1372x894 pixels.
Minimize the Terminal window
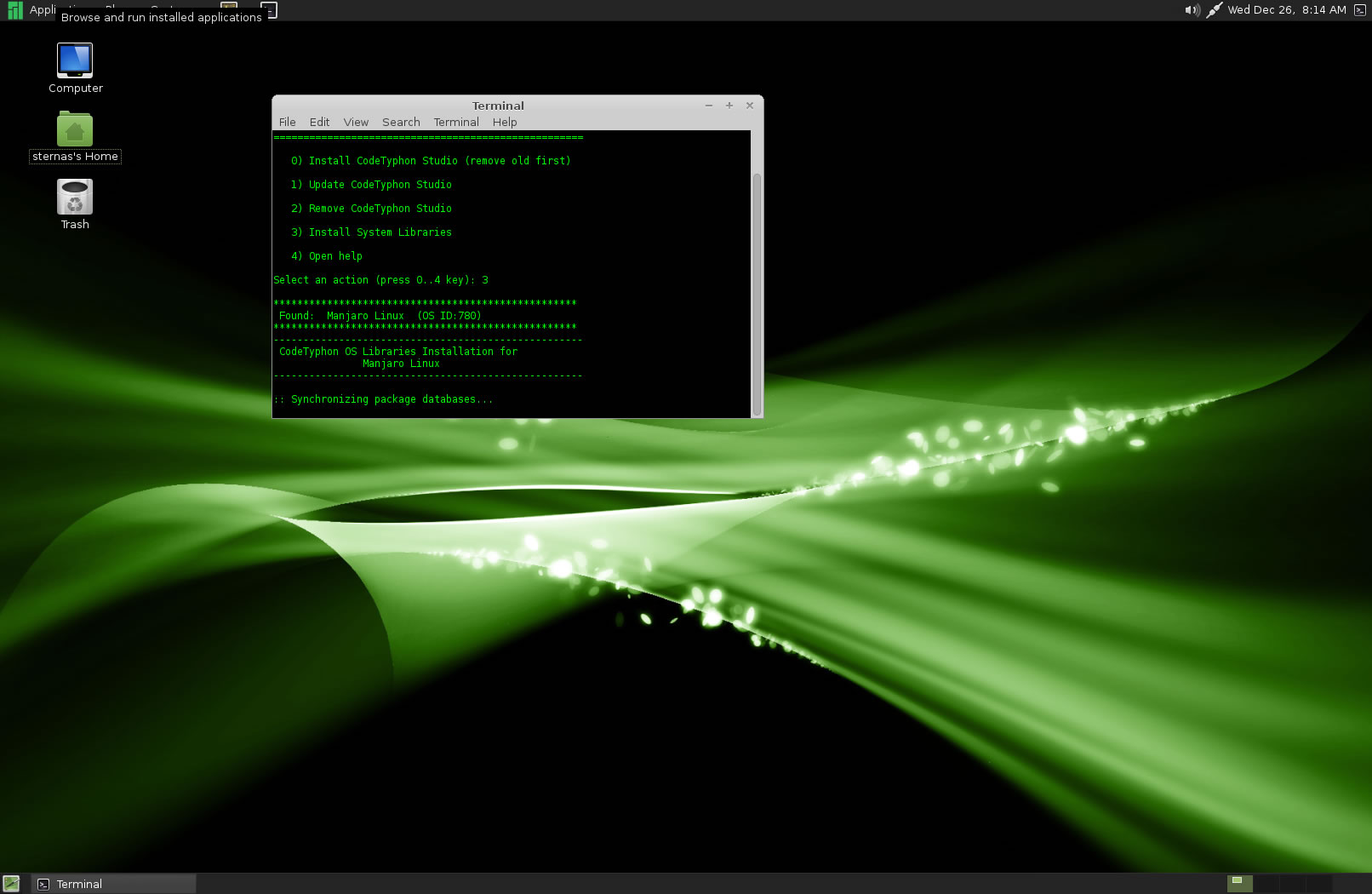click(709, 106)
